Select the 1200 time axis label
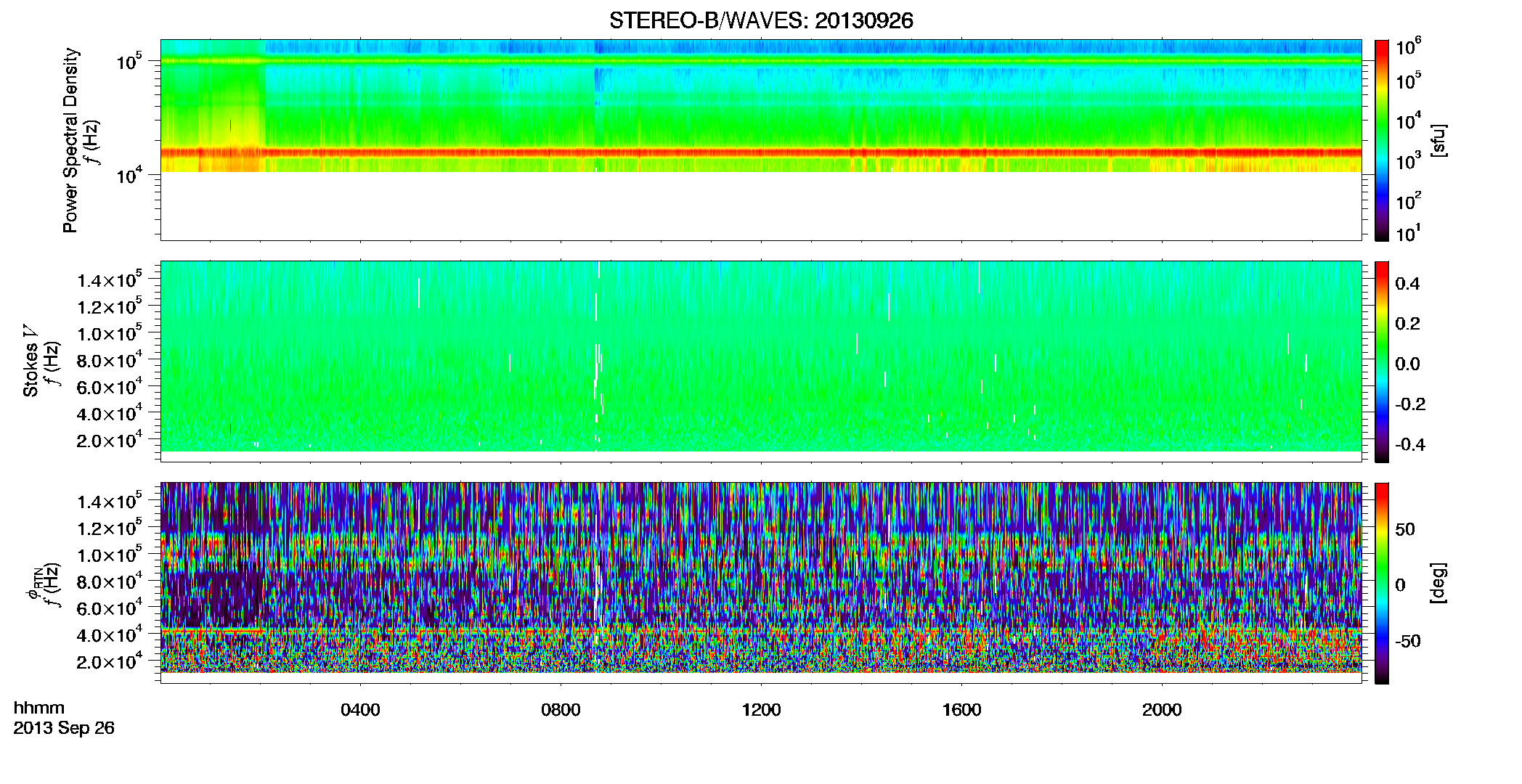 coord(761,710)
